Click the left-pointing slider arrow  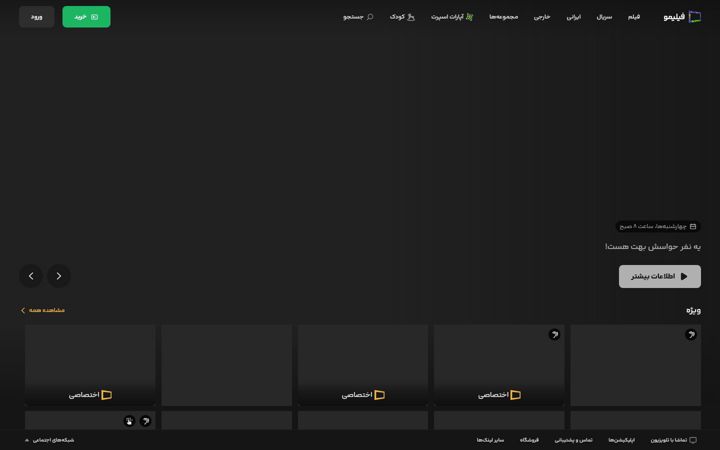31,276
